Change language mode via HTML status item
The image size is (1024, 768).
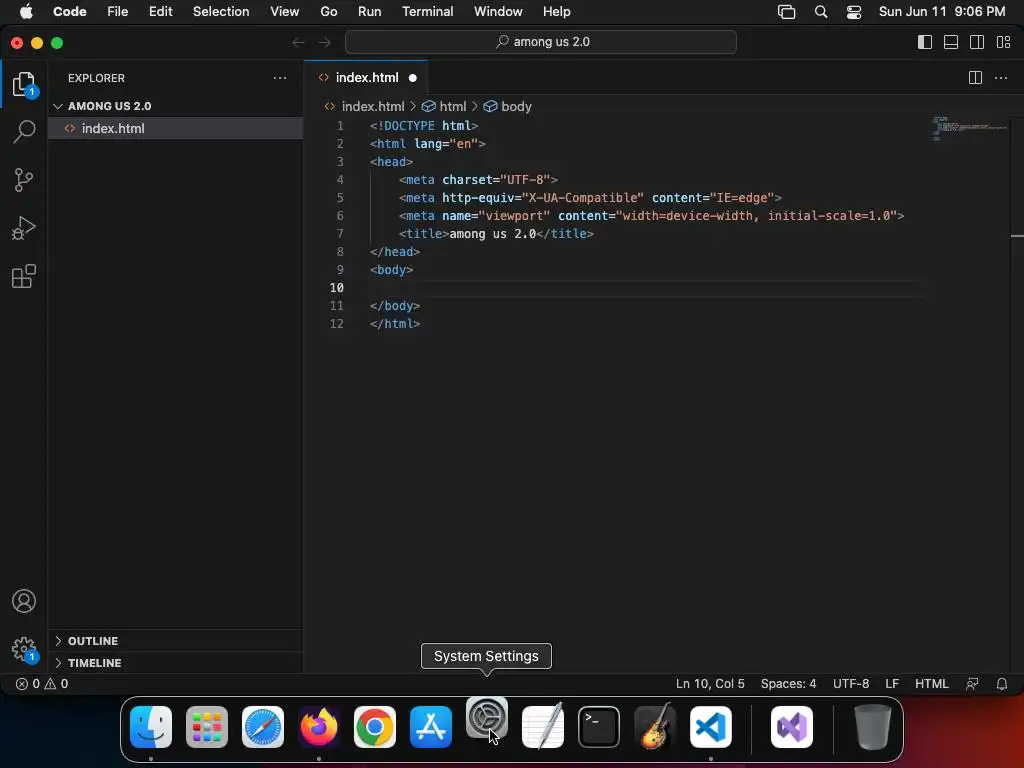931,684
